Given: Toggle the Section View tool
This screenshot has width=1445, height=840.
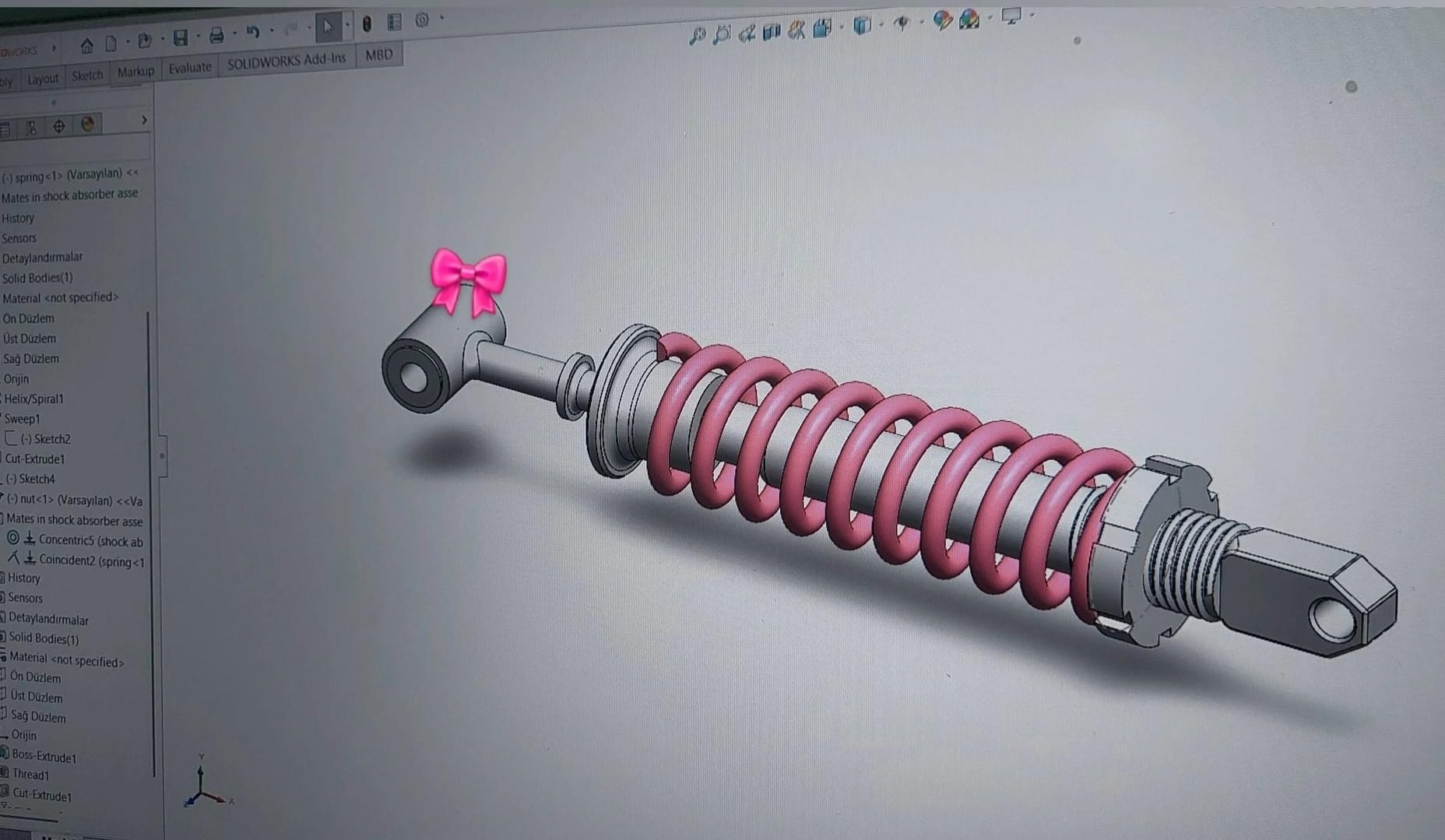Looking at the screenshot, I should click(x=772, y=32).
